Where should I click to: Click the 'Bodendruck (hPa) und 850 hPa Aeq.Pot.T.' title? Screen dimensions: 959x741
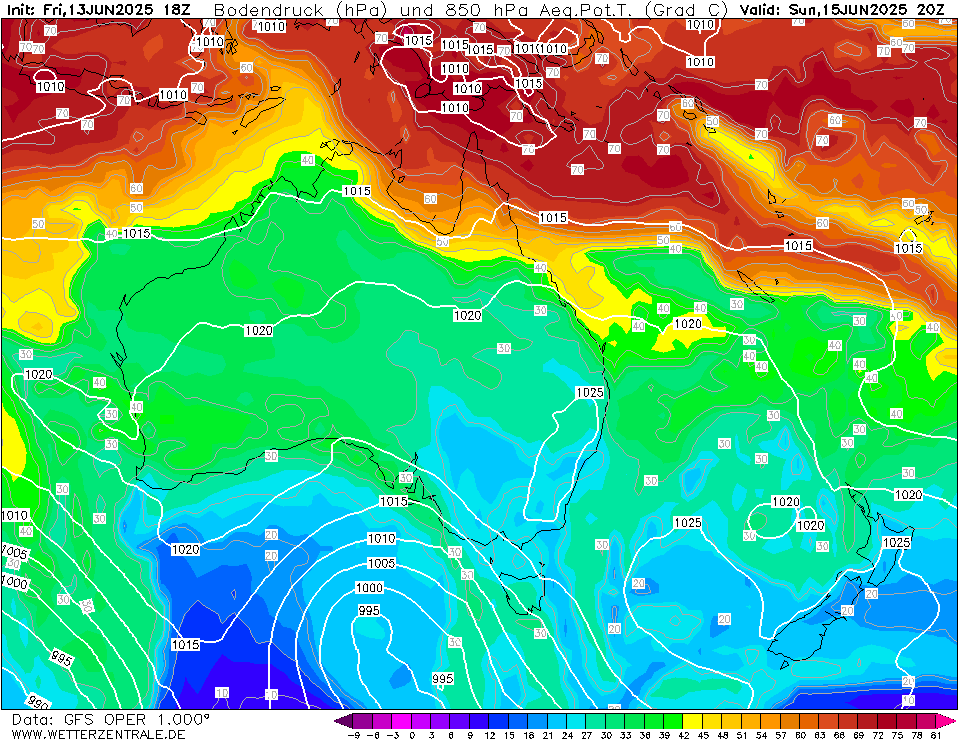tap(423, 10)
